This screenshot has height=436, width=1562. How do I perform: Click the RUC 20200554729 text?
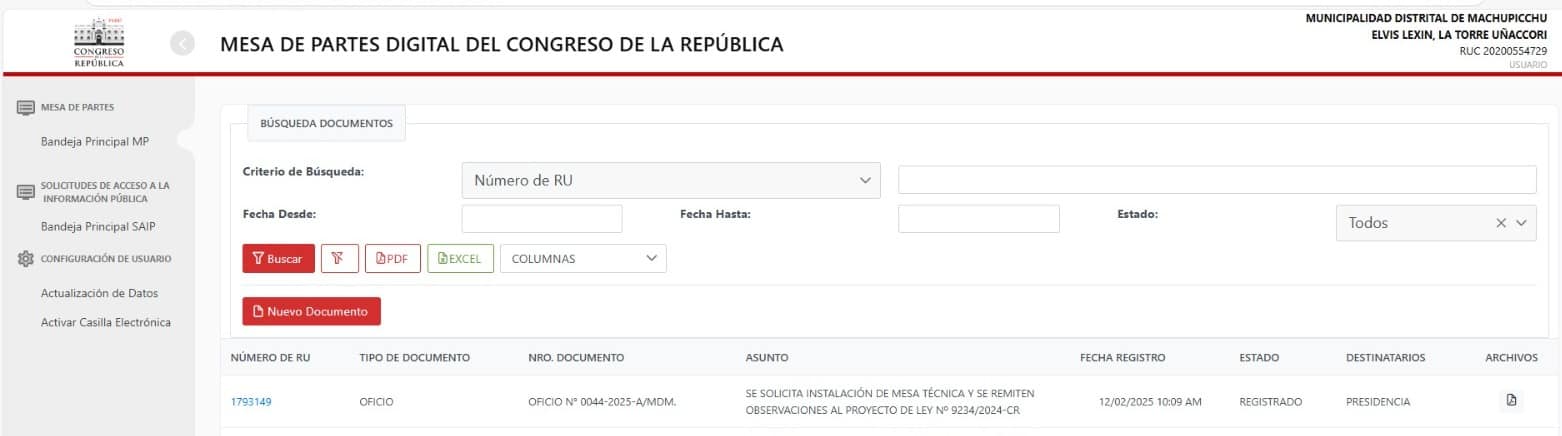(x=1503, y=51)
